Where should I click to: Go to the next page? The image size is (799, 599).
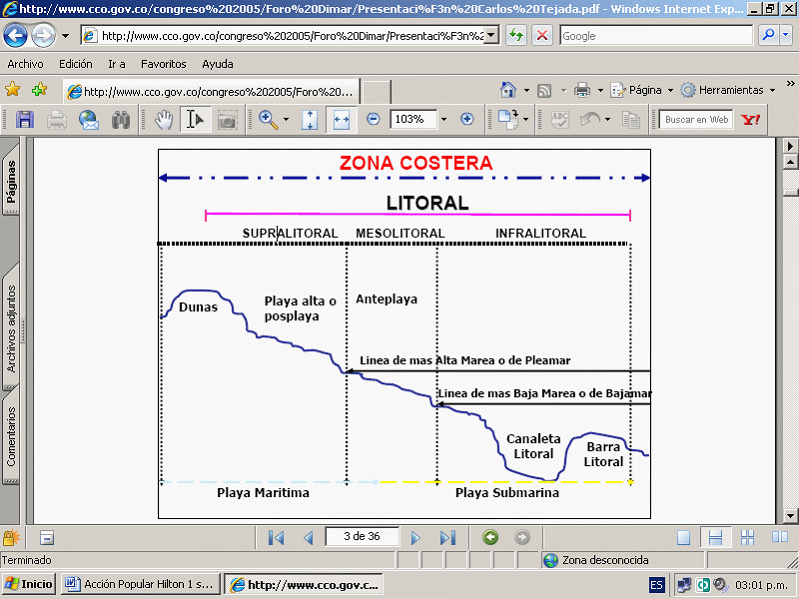[x=416, y=537]
